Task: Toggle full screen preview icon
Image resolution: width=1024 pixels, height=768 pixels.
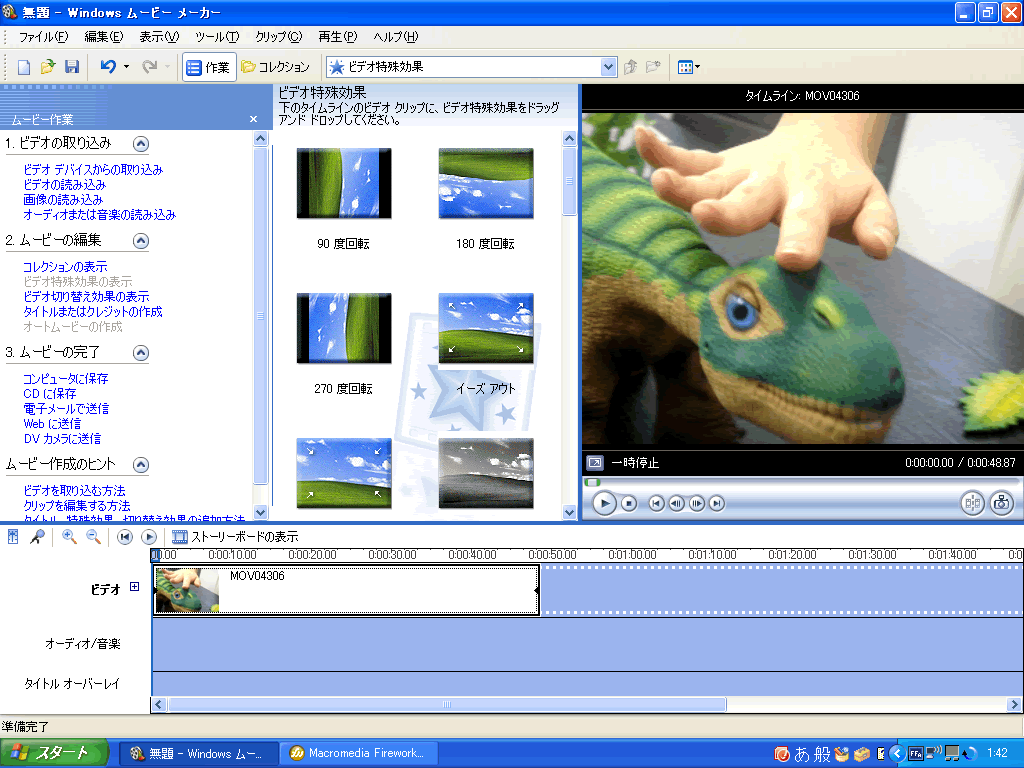Action: pos(595,463)
